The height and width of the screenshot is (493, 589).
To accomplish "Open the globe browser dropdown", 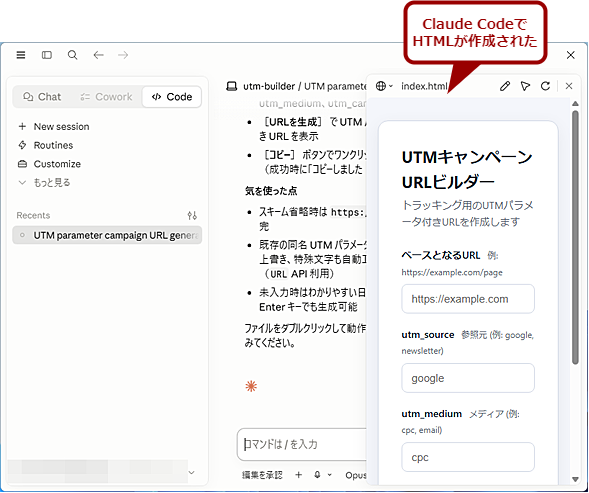I will coord(384,86).
